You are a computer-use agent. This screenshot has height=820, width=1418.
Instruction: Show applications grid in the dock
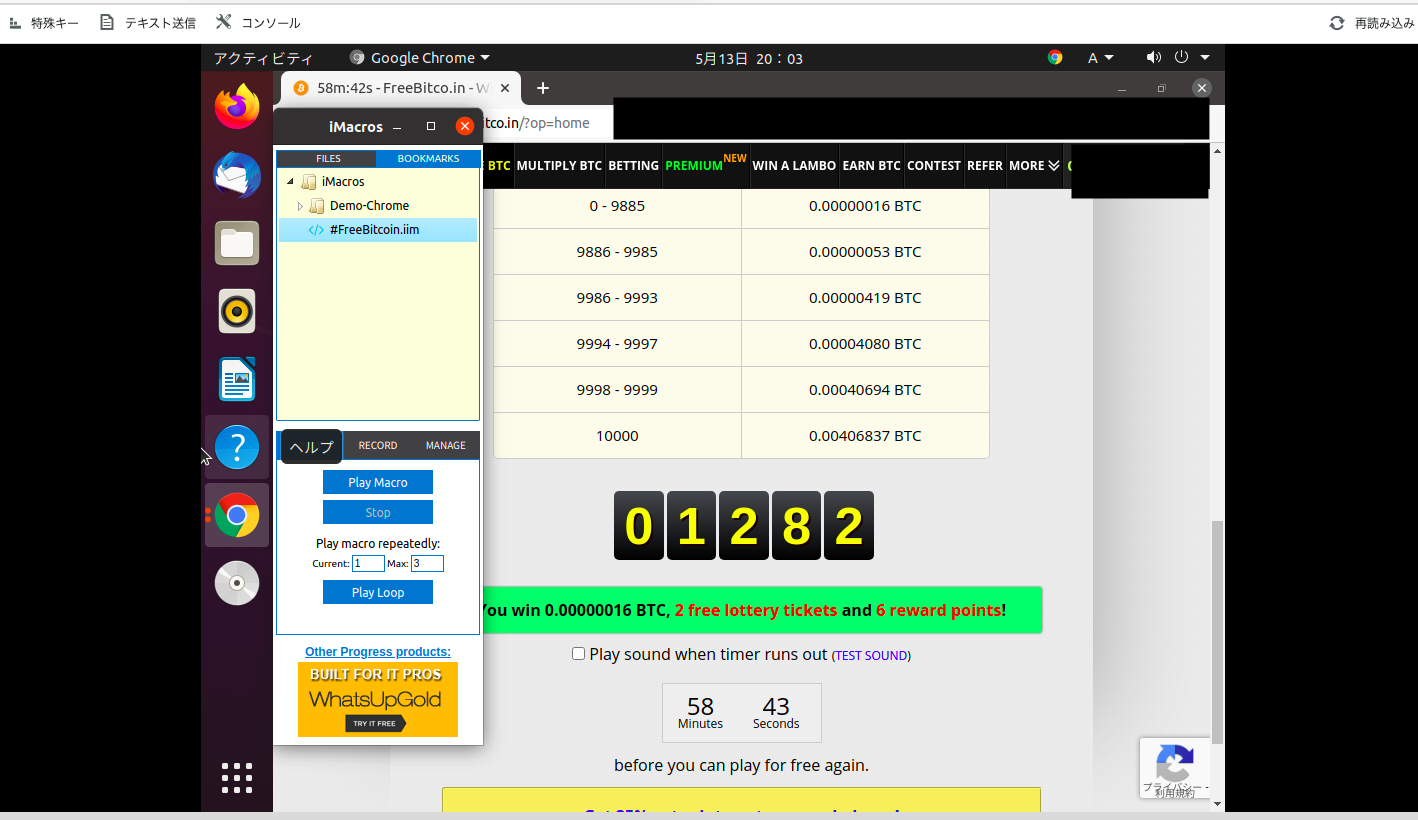[237, 777]
